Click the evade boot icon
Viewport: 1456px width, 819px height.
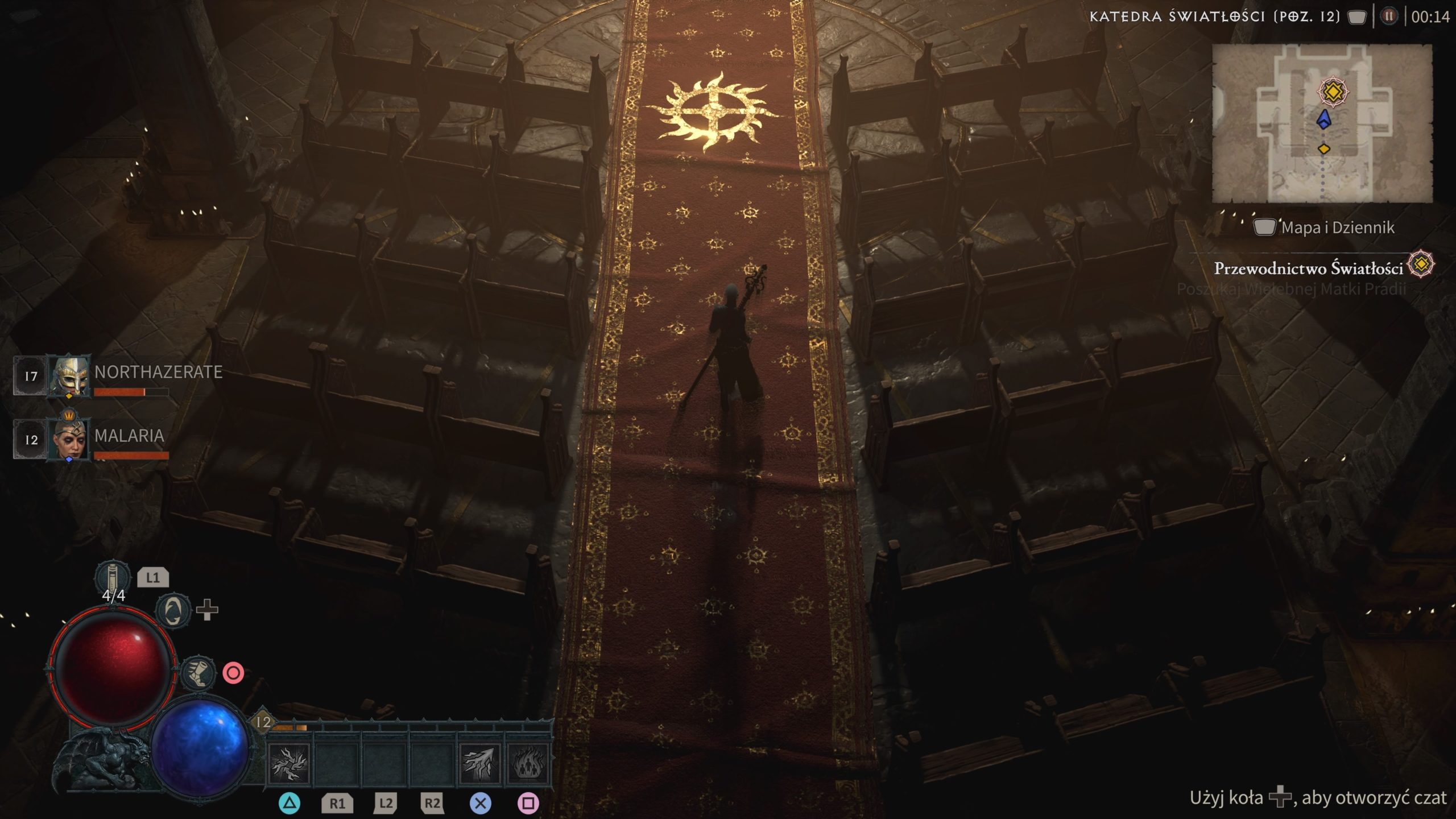click(x=197, y=673)
